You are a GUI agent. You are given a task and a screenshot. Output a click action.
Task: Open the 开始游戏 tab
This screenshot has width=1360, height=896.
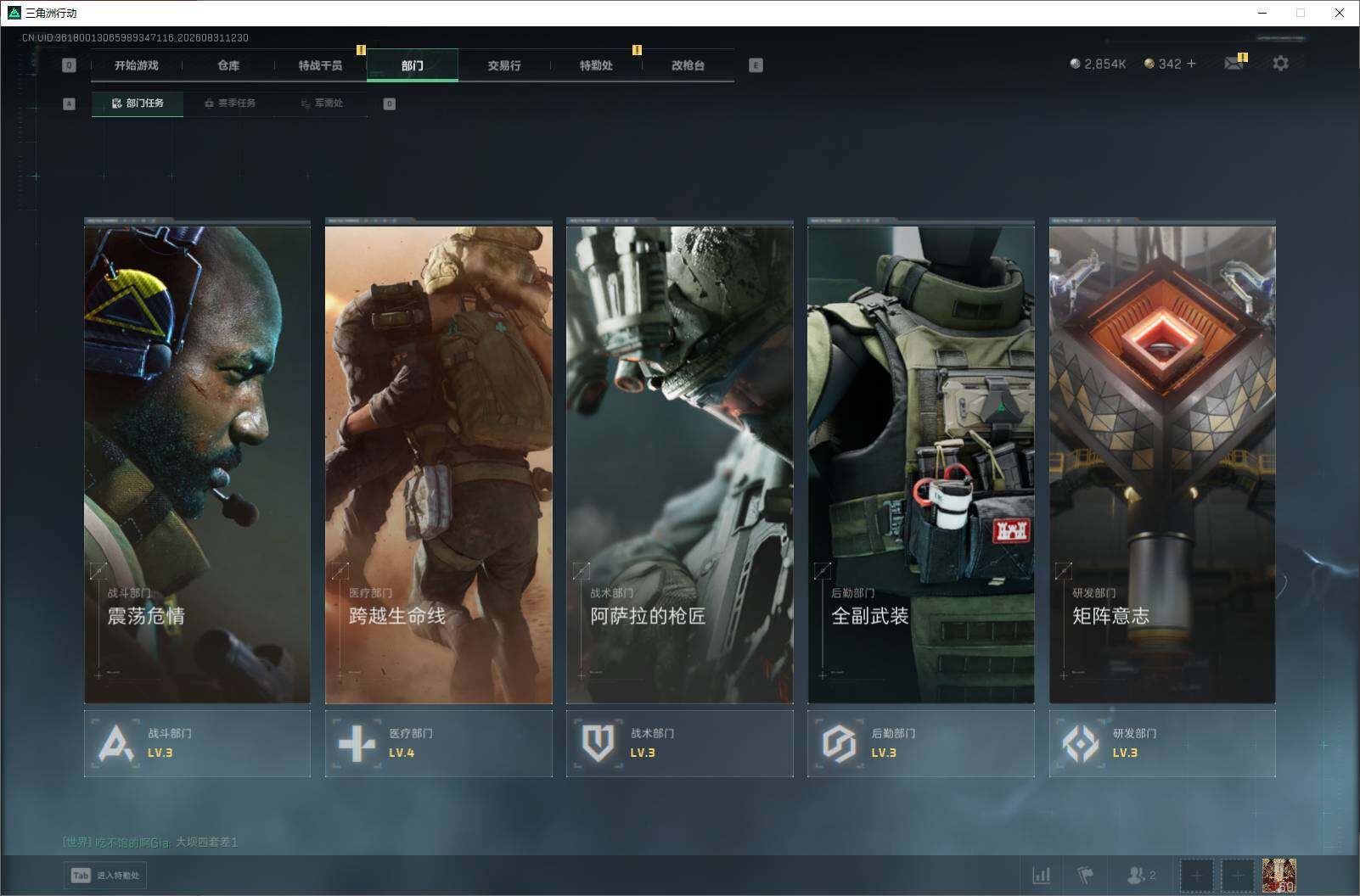tap(137, 65)
